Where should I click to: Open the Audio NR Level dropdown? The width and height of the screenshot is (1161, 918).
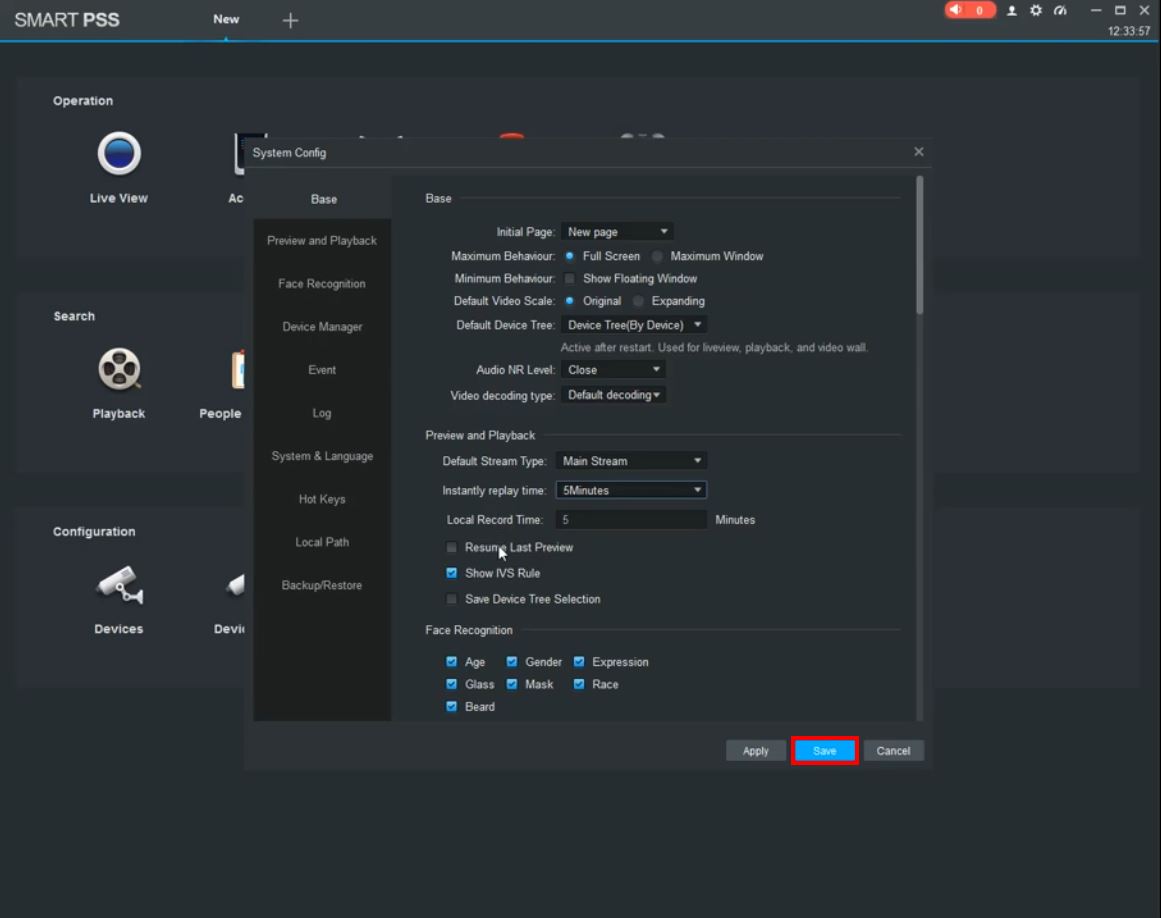pyautogui.click(x=612, y=369)
